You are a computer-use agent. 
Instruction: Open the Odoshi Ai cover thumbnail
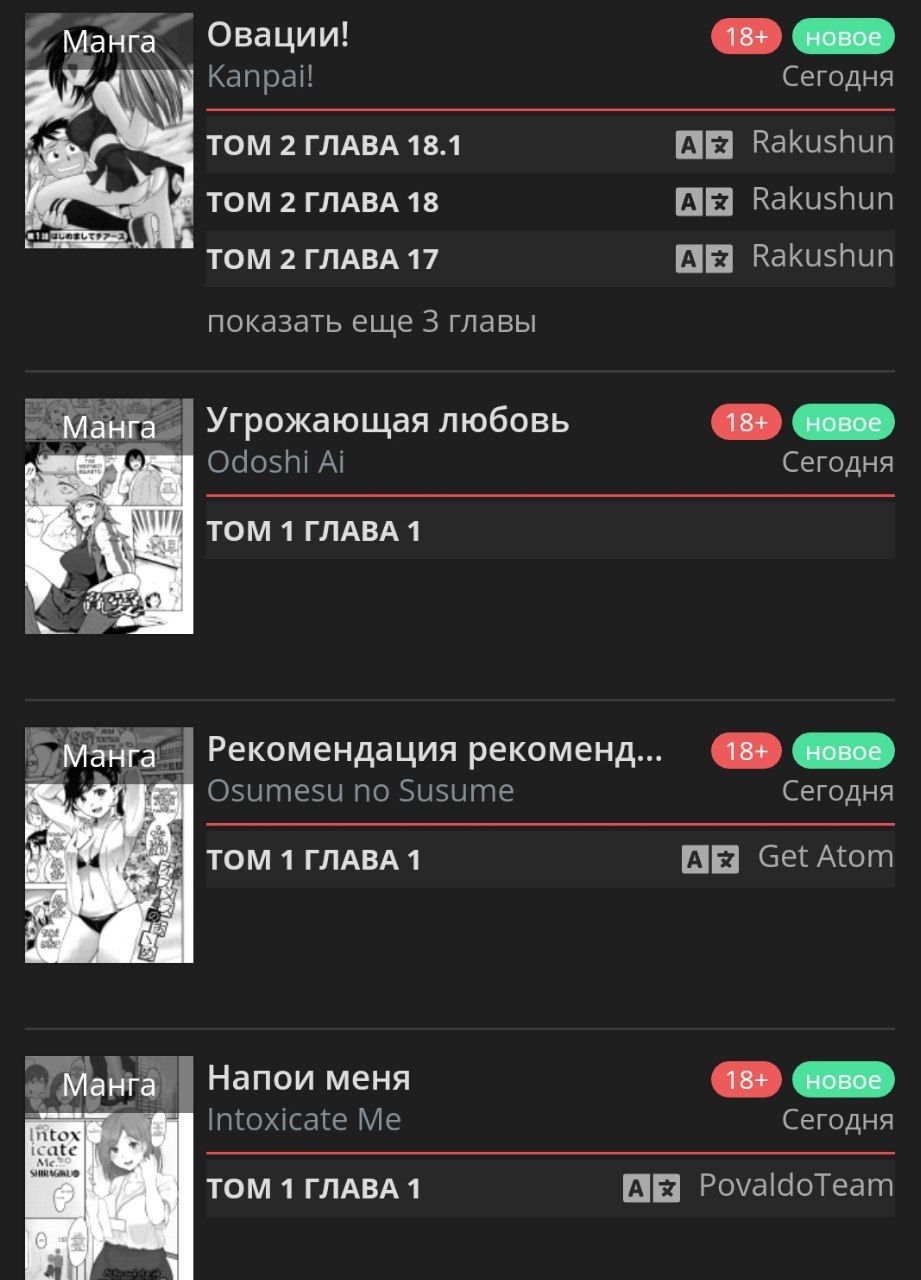pos(109,516)
